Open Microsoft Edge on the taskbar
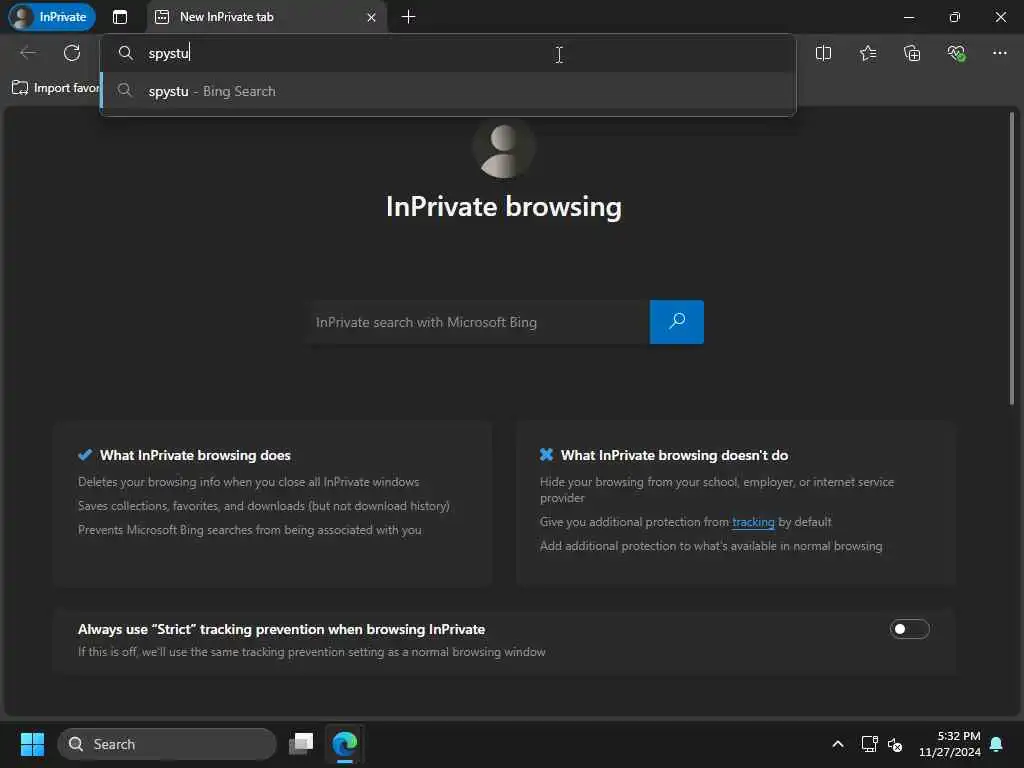The height and width of the screenshot is (768, 1024). coord(345,744)
